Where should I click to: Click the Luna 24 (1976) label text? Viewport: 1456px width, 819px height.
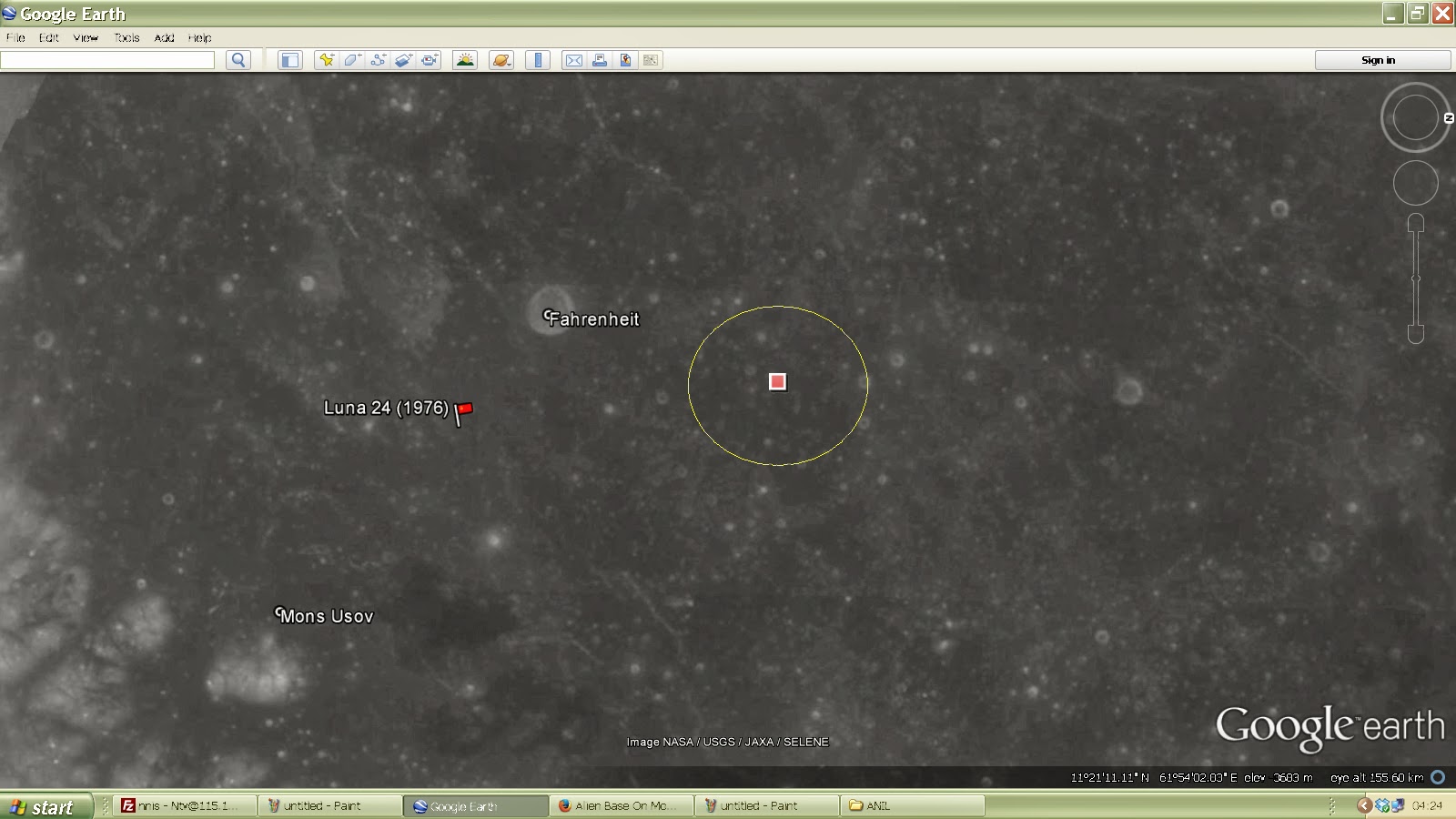coord(386,408)
